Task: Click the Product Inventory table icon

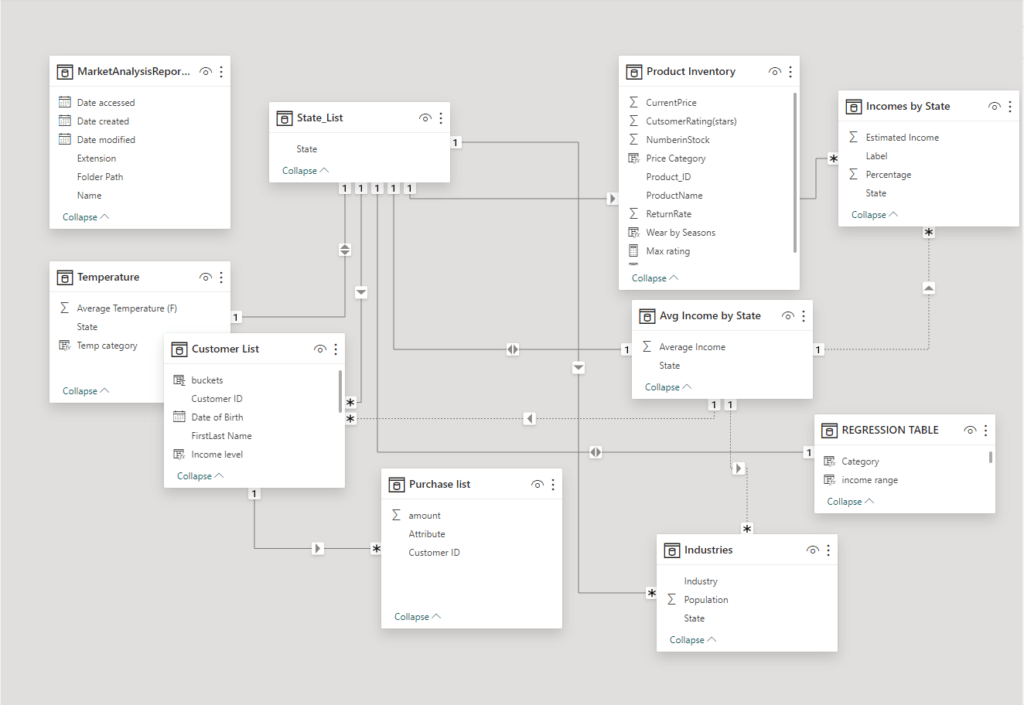Action: [634, 72]
